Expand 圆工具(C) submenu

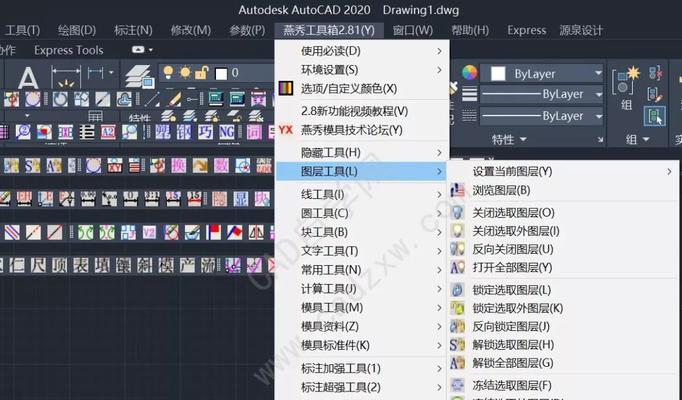coord(362,213)
